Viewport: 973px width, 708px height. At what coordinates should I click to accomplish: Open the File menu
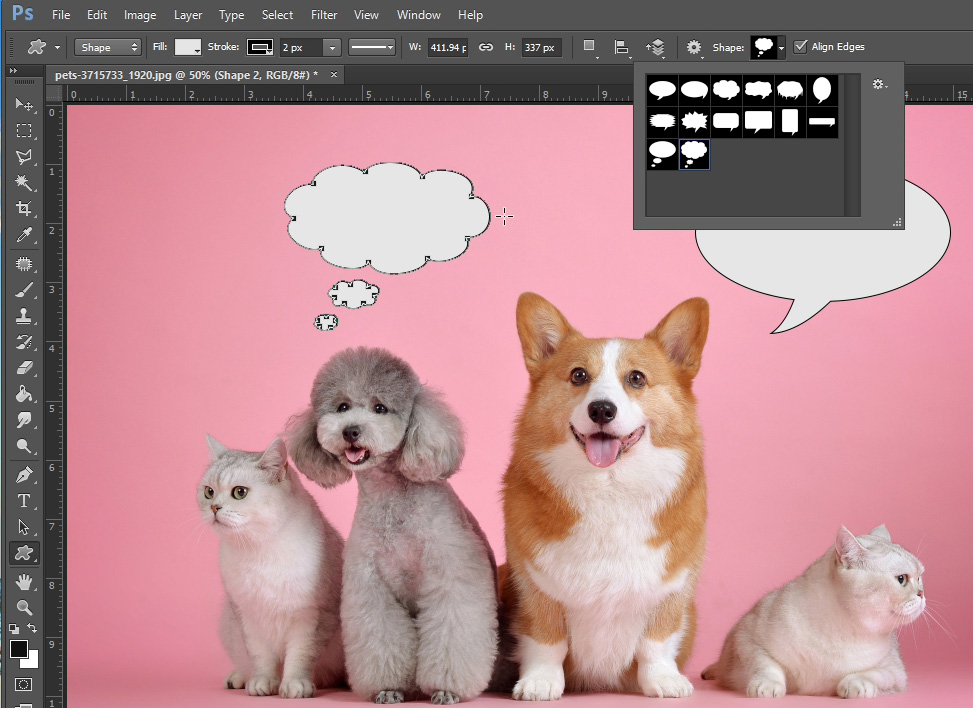[61, 15]
